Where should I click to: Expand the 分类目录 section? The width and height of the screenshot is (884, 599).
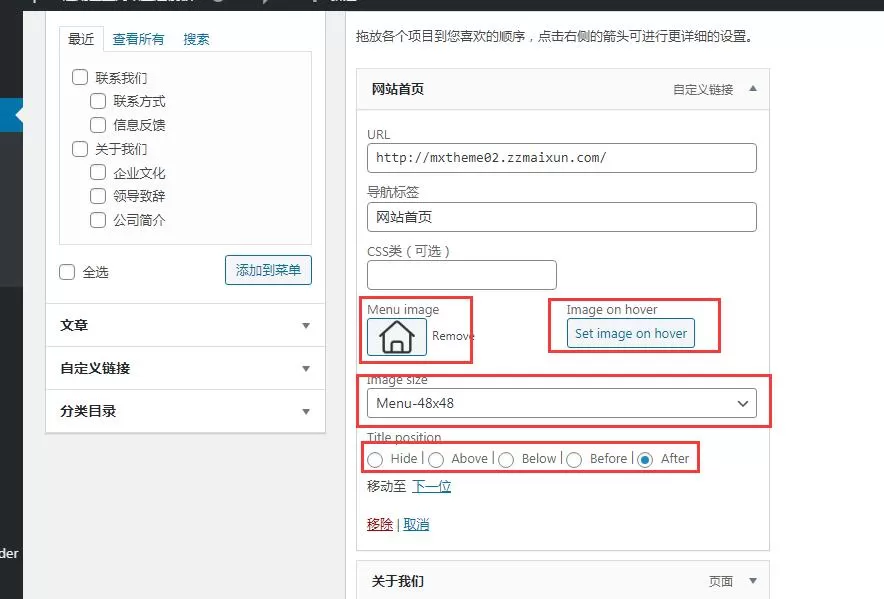pos(185,411)
